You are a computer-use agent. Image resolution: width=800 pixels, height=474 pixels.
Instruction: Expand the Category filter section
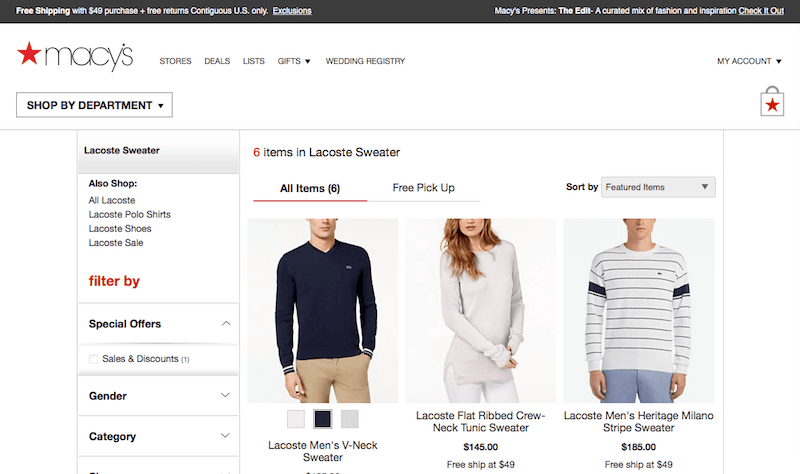[158, 436]
